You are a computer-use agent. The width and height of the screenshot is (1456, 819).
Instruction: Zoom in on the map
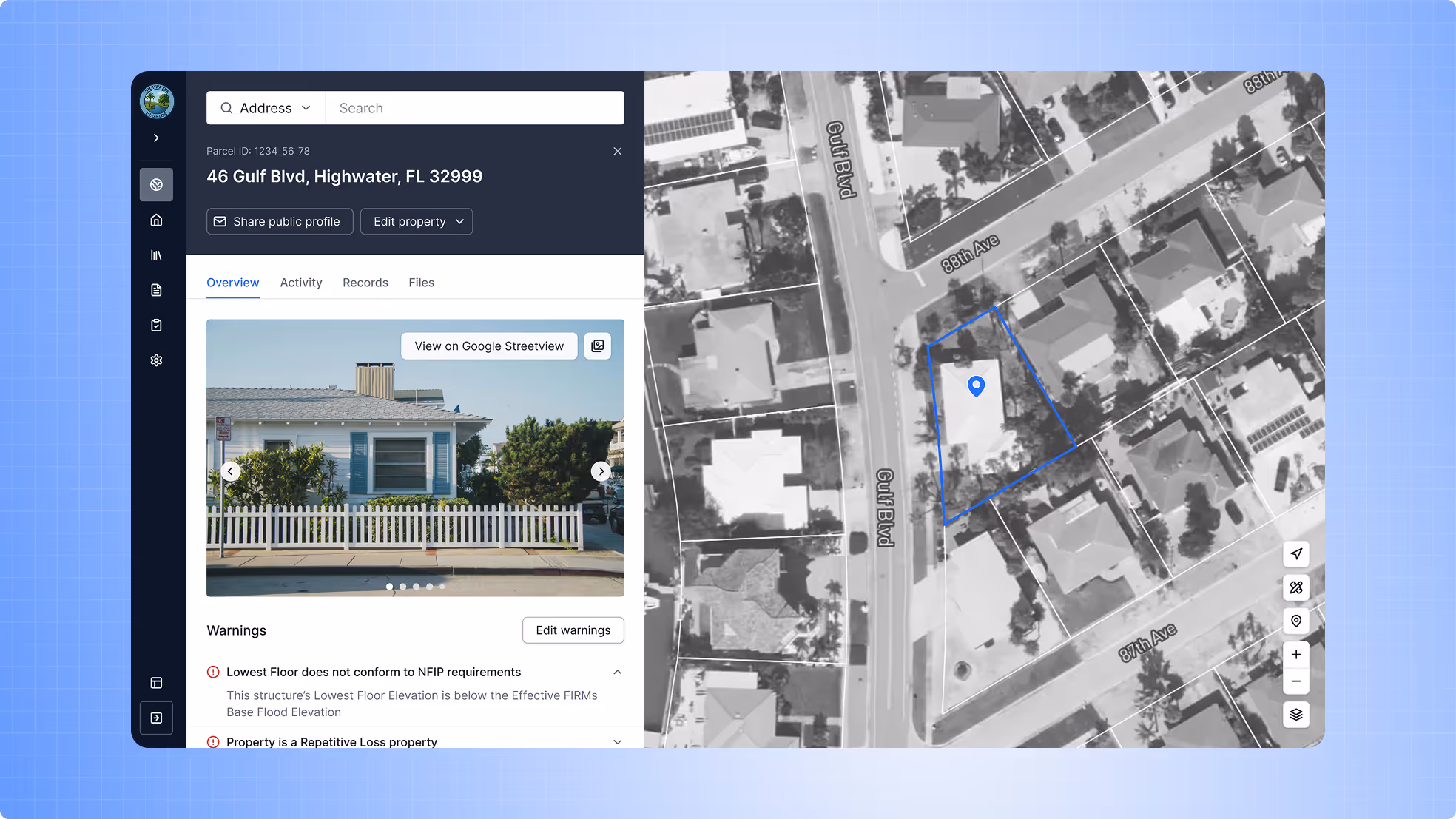click(x=1295, y=655)
